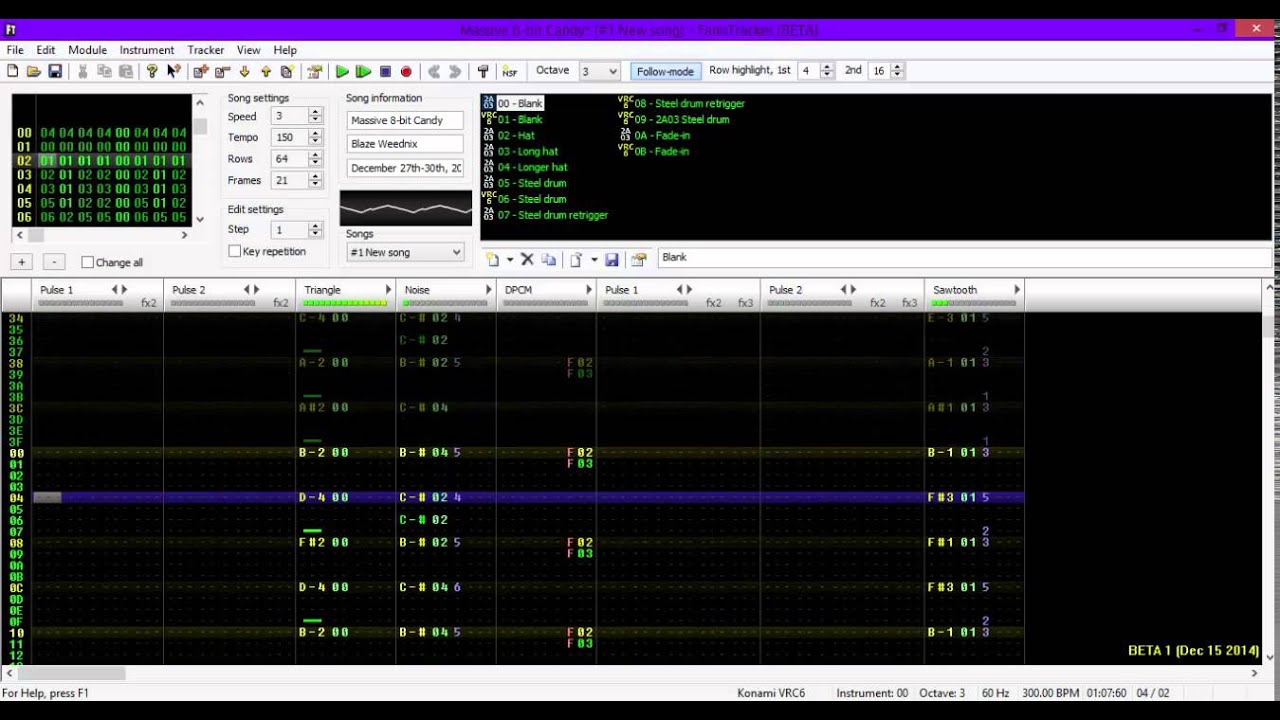
Task: Add a new frame via toolbar
Action: pyautogui.click(x=201, y=71)
